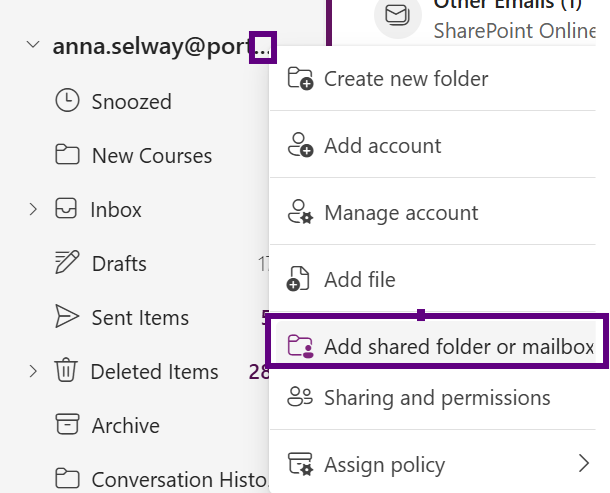Click the New Courses folder icon
Screen dimensions: 610x493
pos(67,155)
